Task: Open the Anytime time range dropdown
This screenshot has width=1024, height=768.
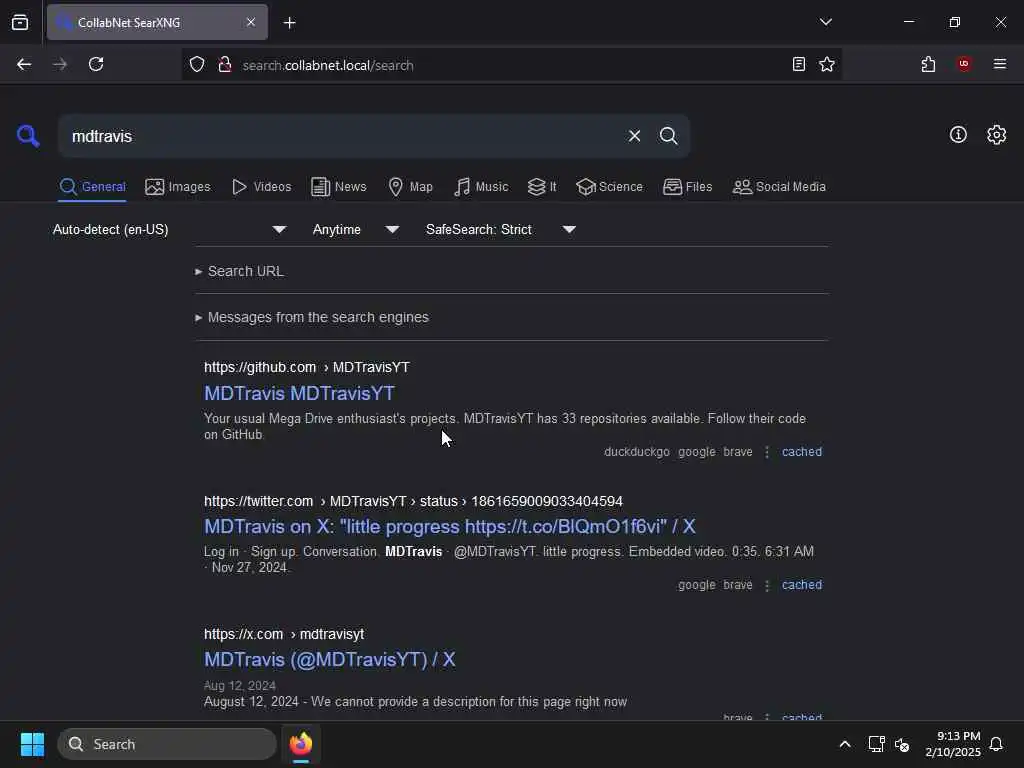Action: click(356, 229)
